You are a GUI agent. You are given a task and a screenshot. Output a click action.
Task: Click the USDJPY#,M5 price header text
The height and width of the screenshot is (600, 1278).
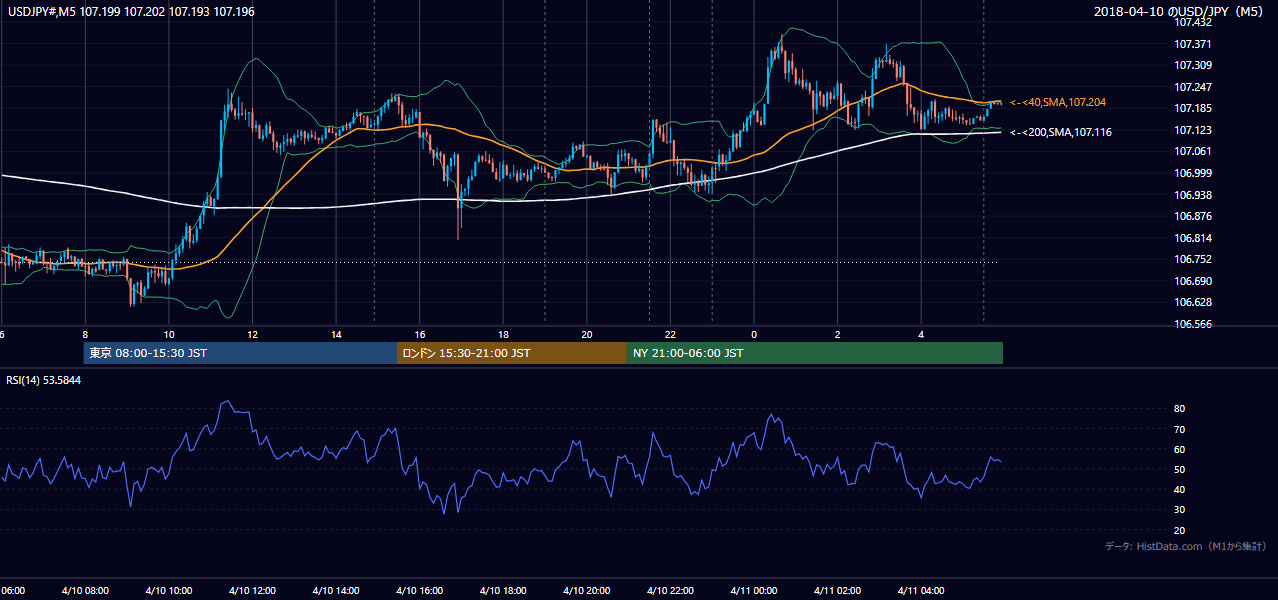point(130,12)
